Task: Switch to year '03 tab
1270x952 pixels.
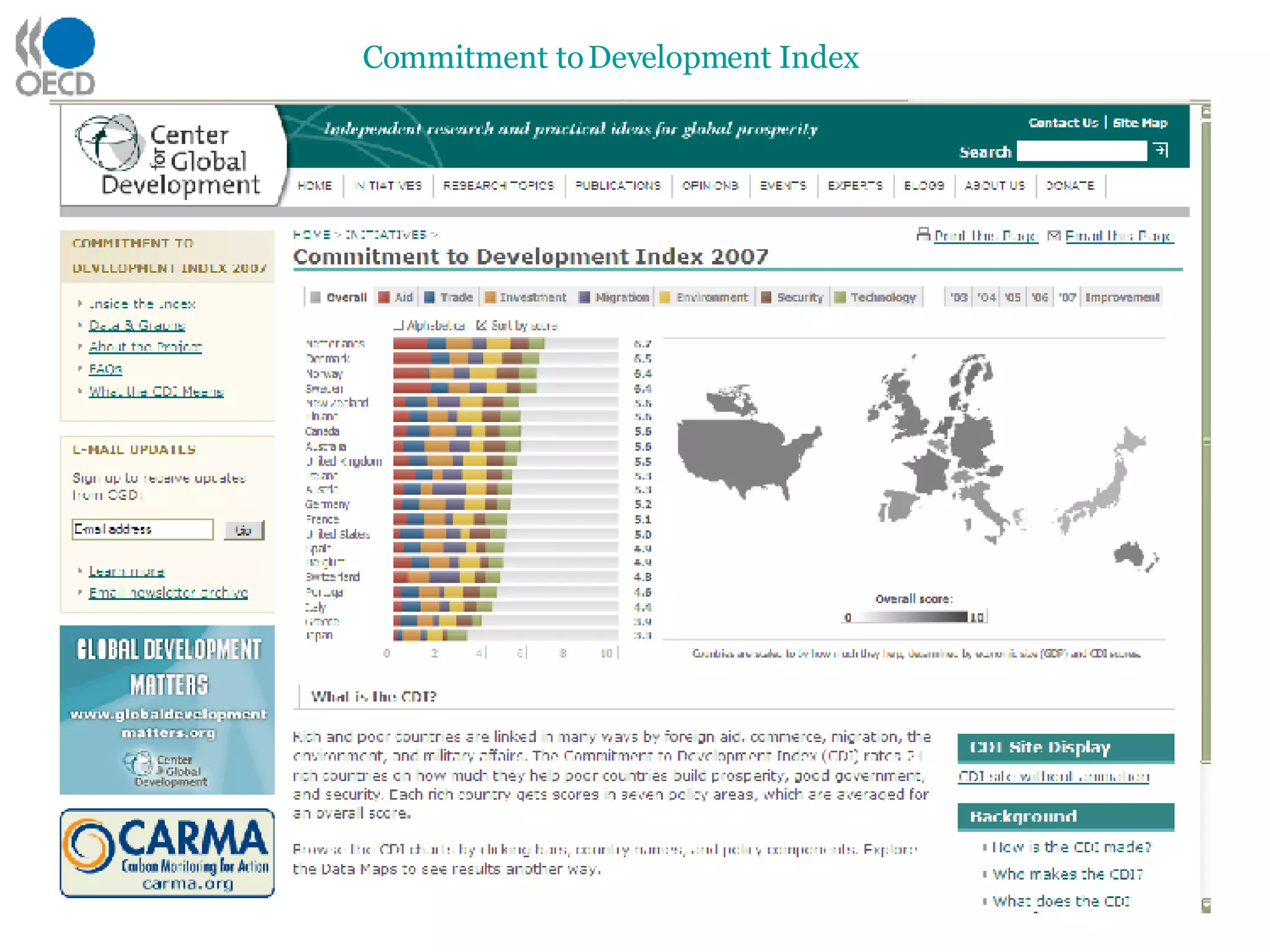Action: coord(959,297)
